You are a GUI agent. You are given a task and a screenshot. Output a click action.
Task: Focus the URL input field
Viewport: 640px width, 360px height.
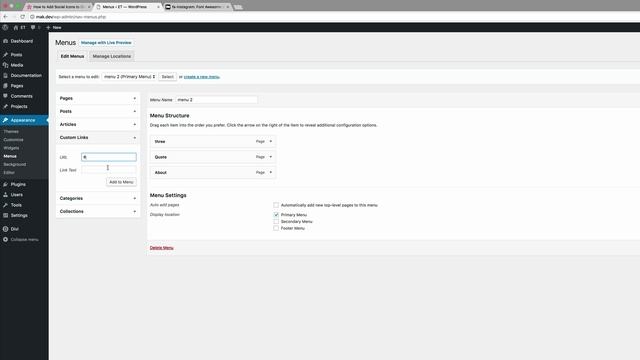[109, 157]
